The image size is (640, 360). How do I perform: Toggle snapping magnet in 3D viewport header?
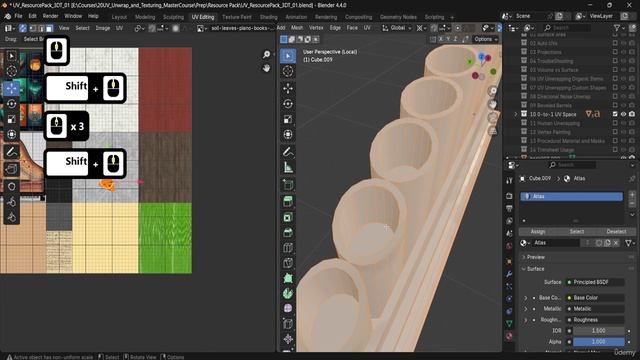pos(434,28)
